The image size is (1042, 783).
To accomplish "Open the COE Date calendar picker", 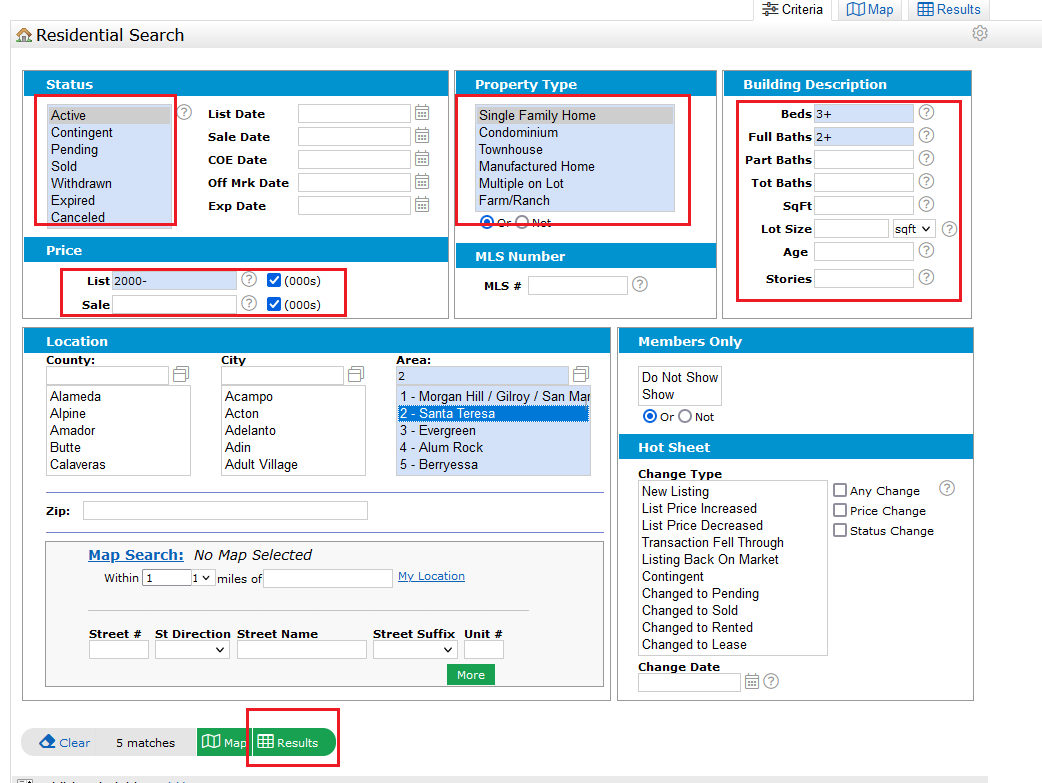I will point(422,159).
